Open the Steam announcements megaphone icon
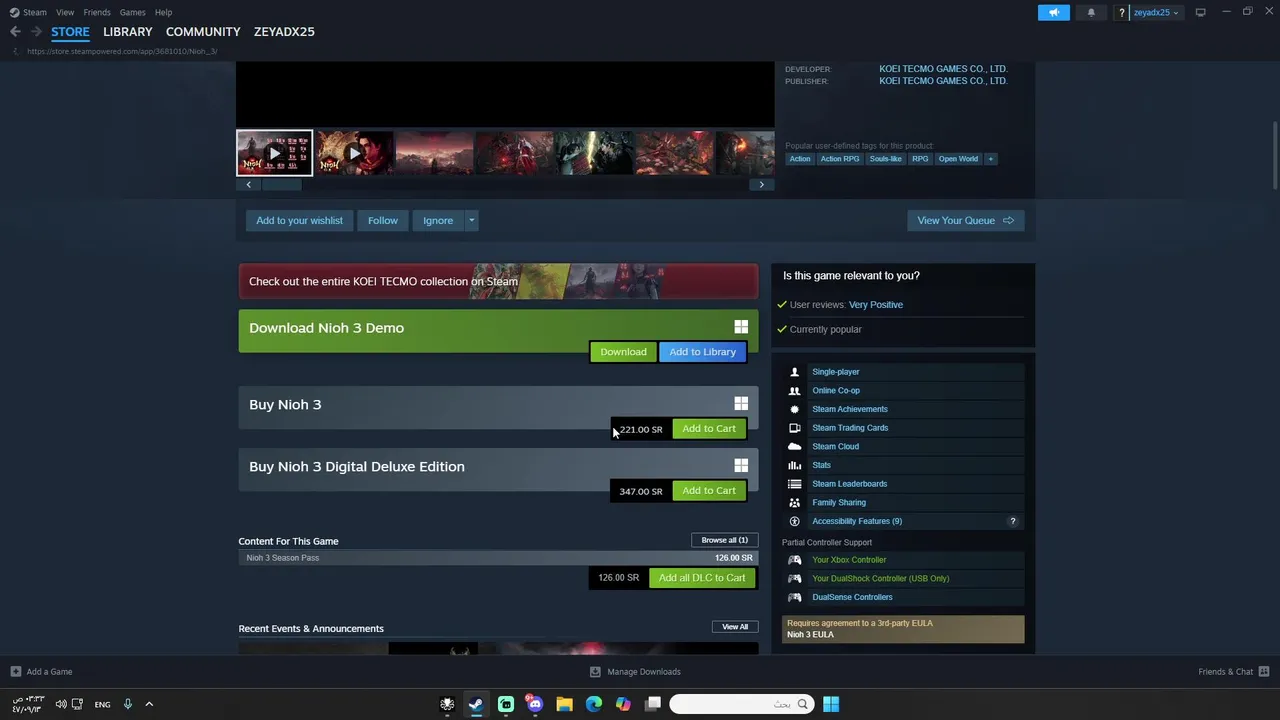 1053,12
